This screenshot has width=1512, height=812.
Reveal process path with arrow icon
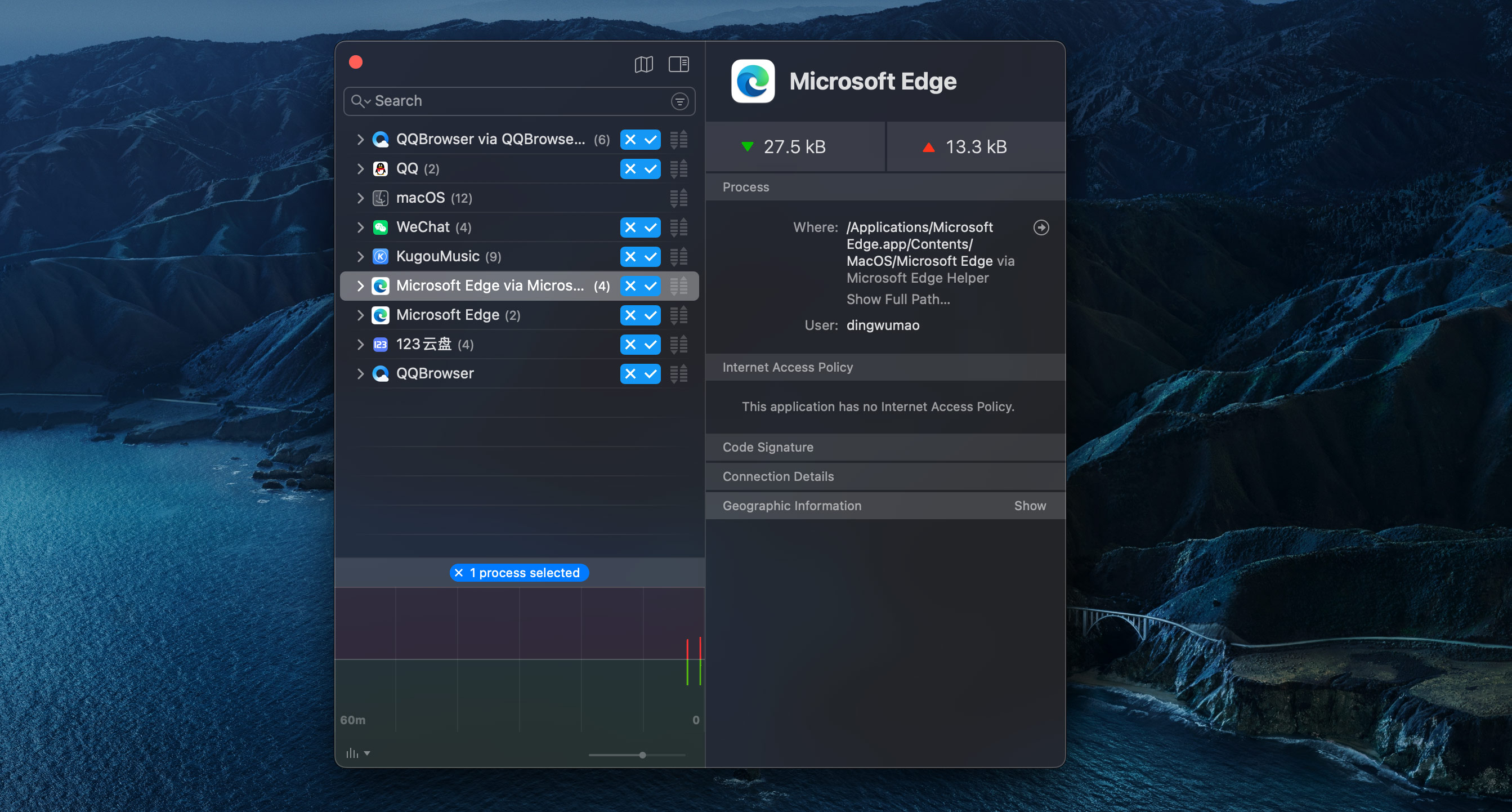click(1041, 227)
